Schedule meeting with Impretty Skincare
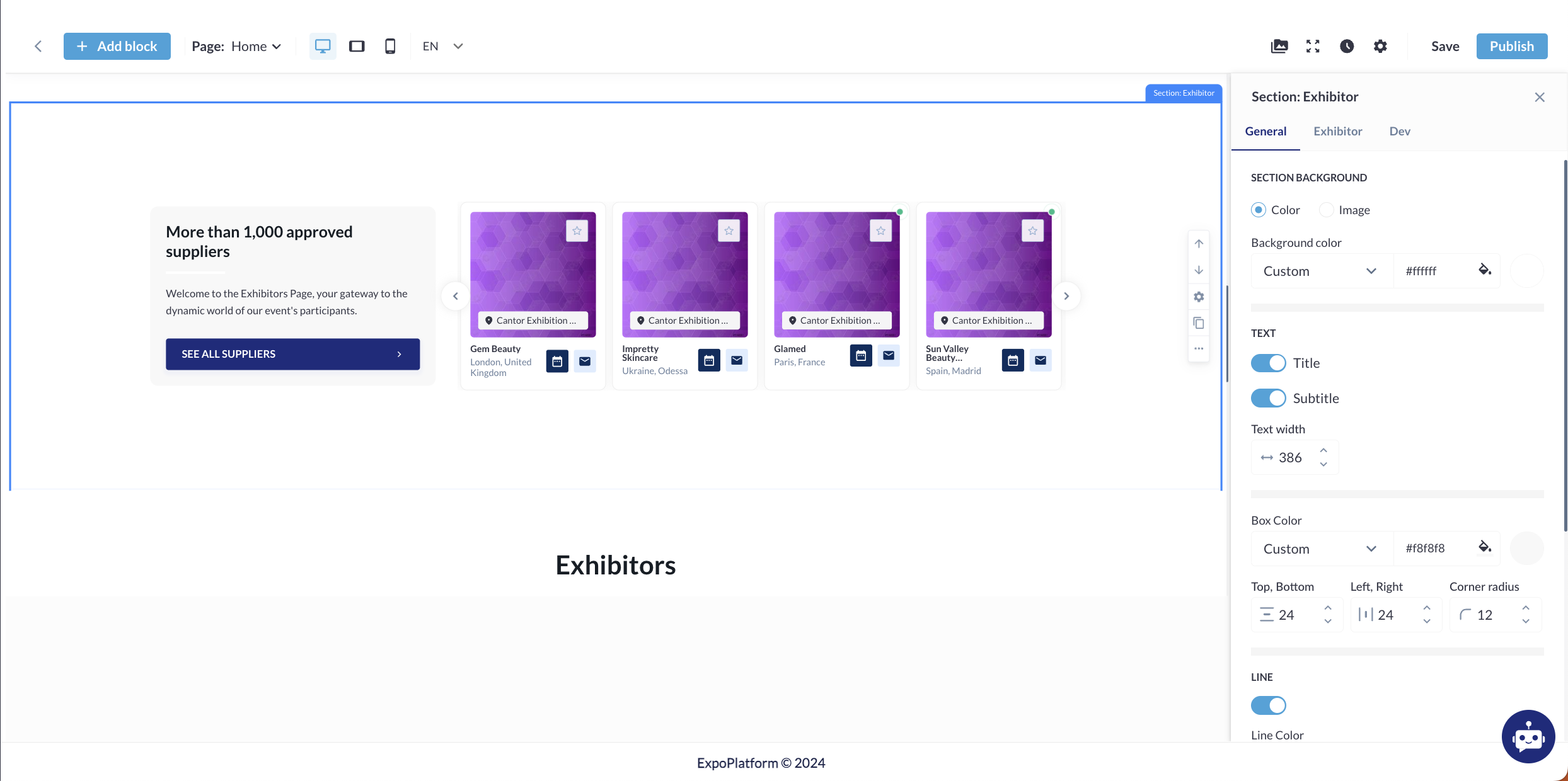The height and width of the screenshot is (781, 1568). 709,360
